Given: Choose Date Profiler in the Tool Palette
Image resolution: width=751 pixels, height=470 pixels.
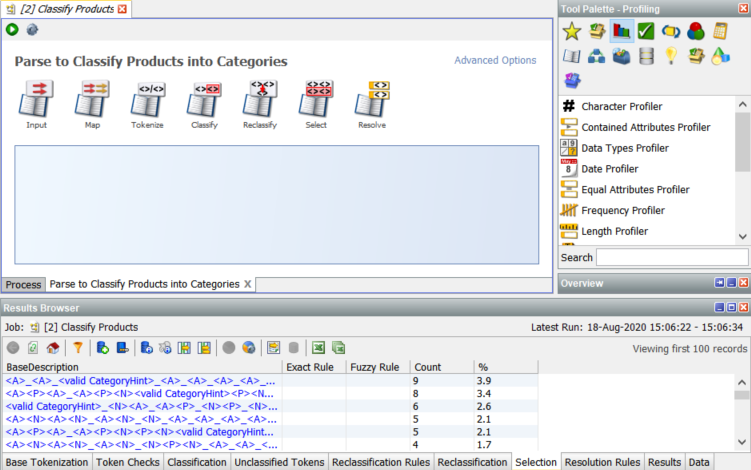Looking at the screenshot, I should pos(609,169).
